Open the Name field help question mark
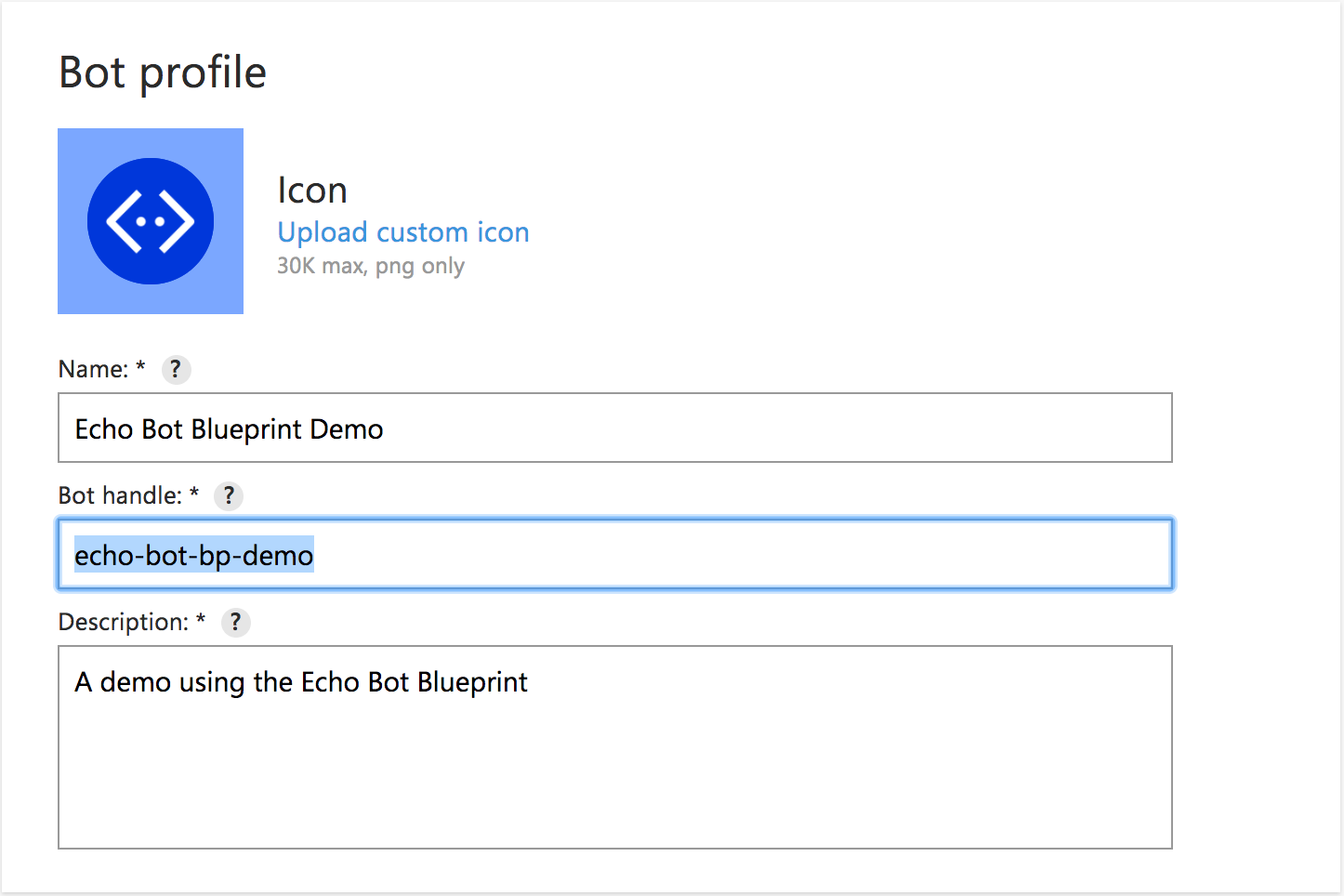The image size is (1344, 896). (176, 370)
